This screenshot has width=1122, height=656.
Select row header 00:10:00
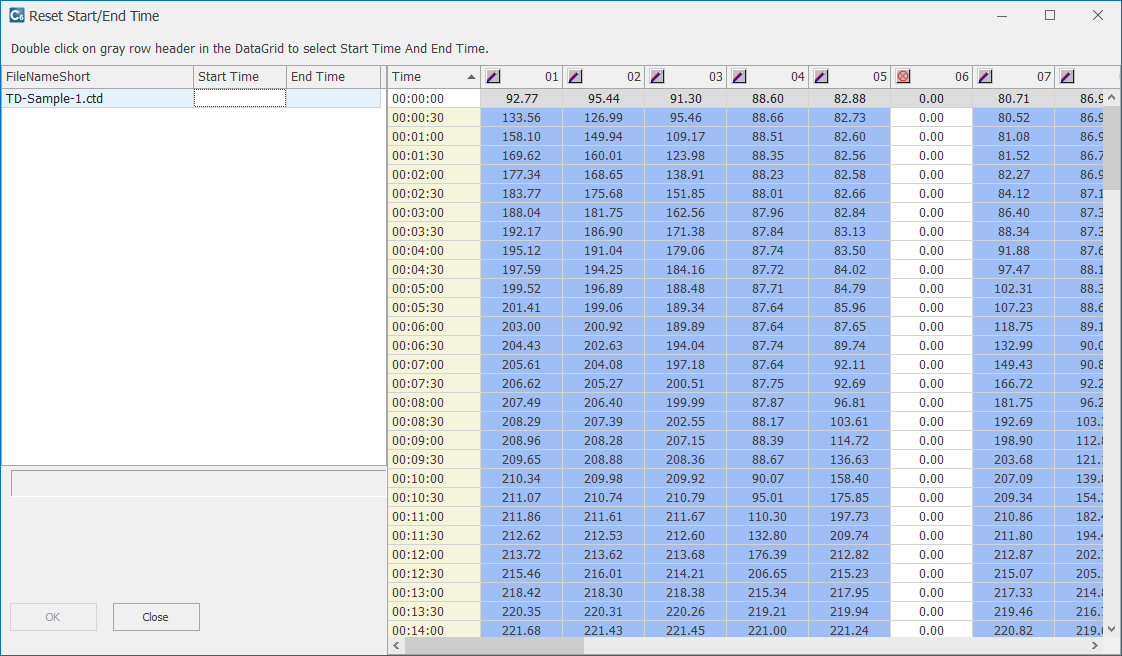[x=434, y=479]
